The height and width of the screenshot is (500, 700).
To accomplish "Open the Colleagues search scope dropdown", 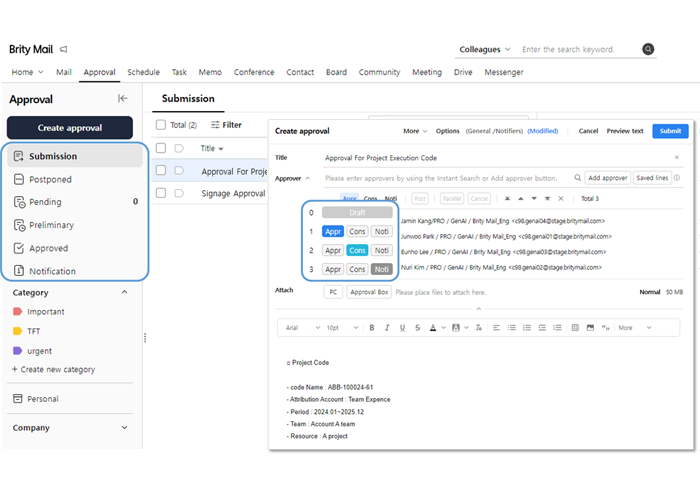I will point(485,49).
